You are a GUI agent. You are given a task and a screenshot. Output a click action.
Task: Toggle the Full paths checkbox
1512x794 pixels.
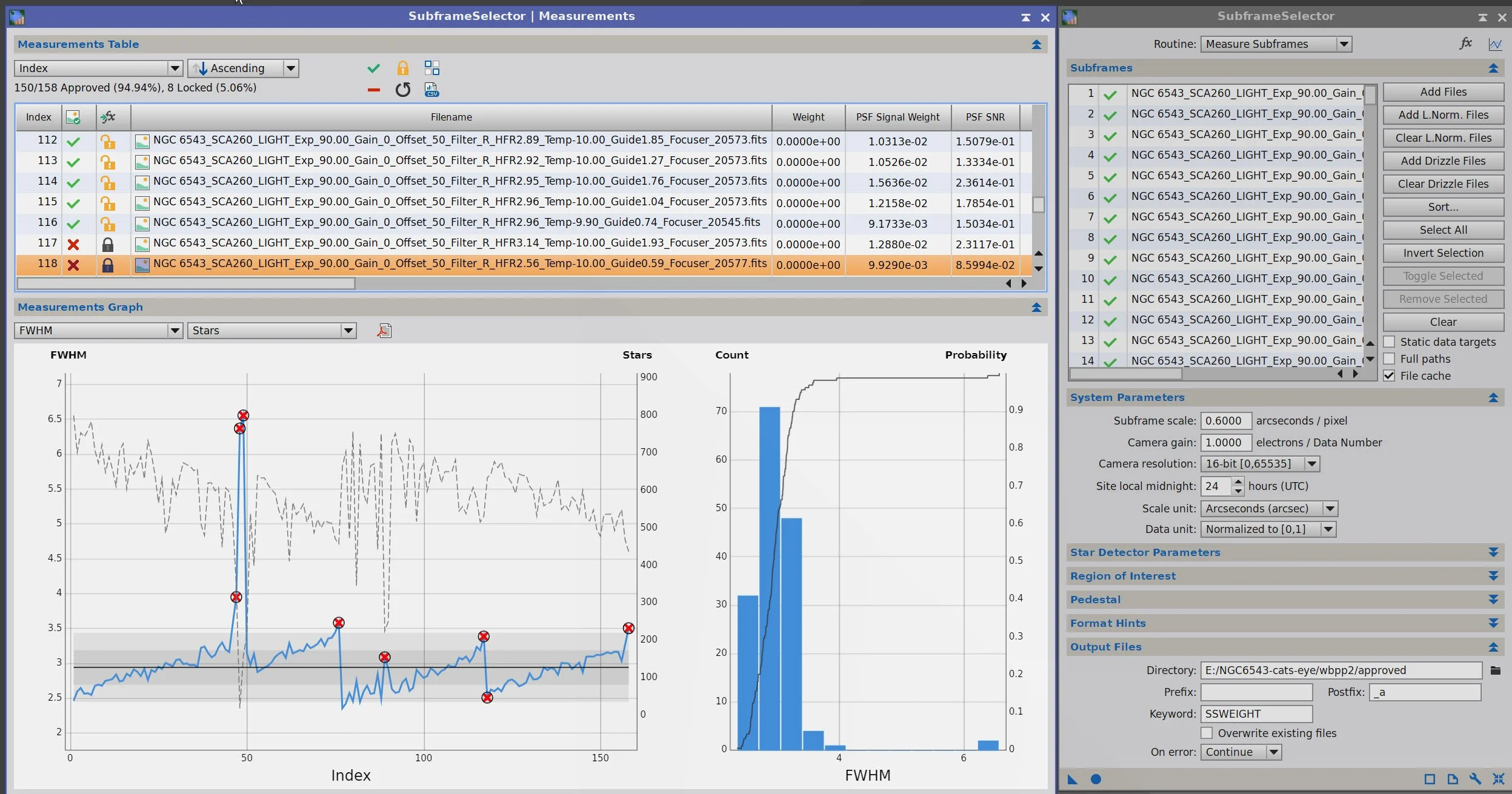(x=1390, y=359)
